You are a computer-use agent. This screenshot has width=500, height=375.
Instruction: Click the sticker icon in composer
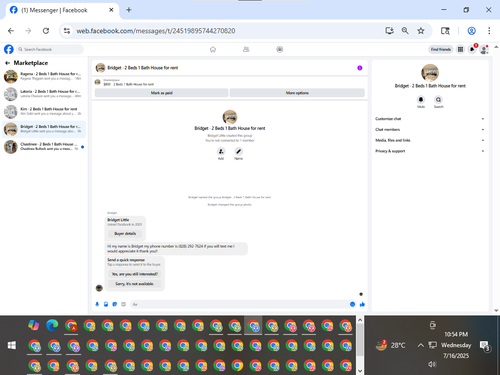[115, 304]
